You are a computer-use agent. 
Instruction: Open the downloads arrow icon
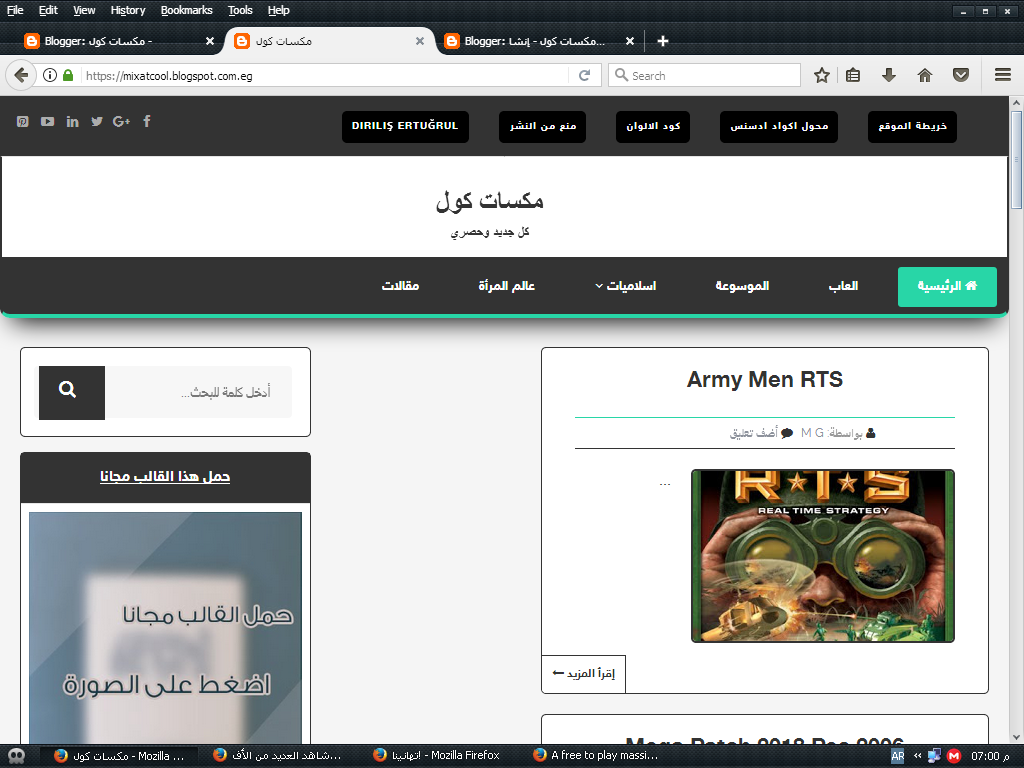click(x=888, y=75)
